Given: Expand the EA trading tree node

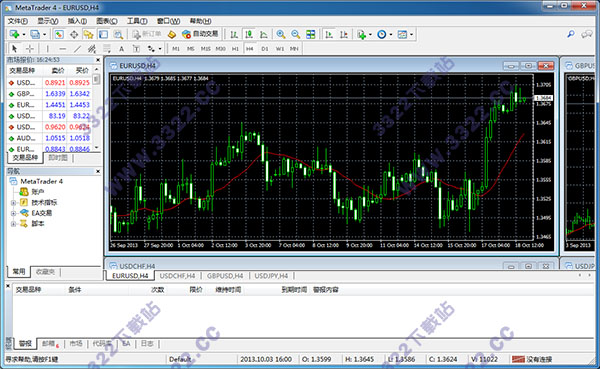Looking at the screenshot, I should [13, 213].
